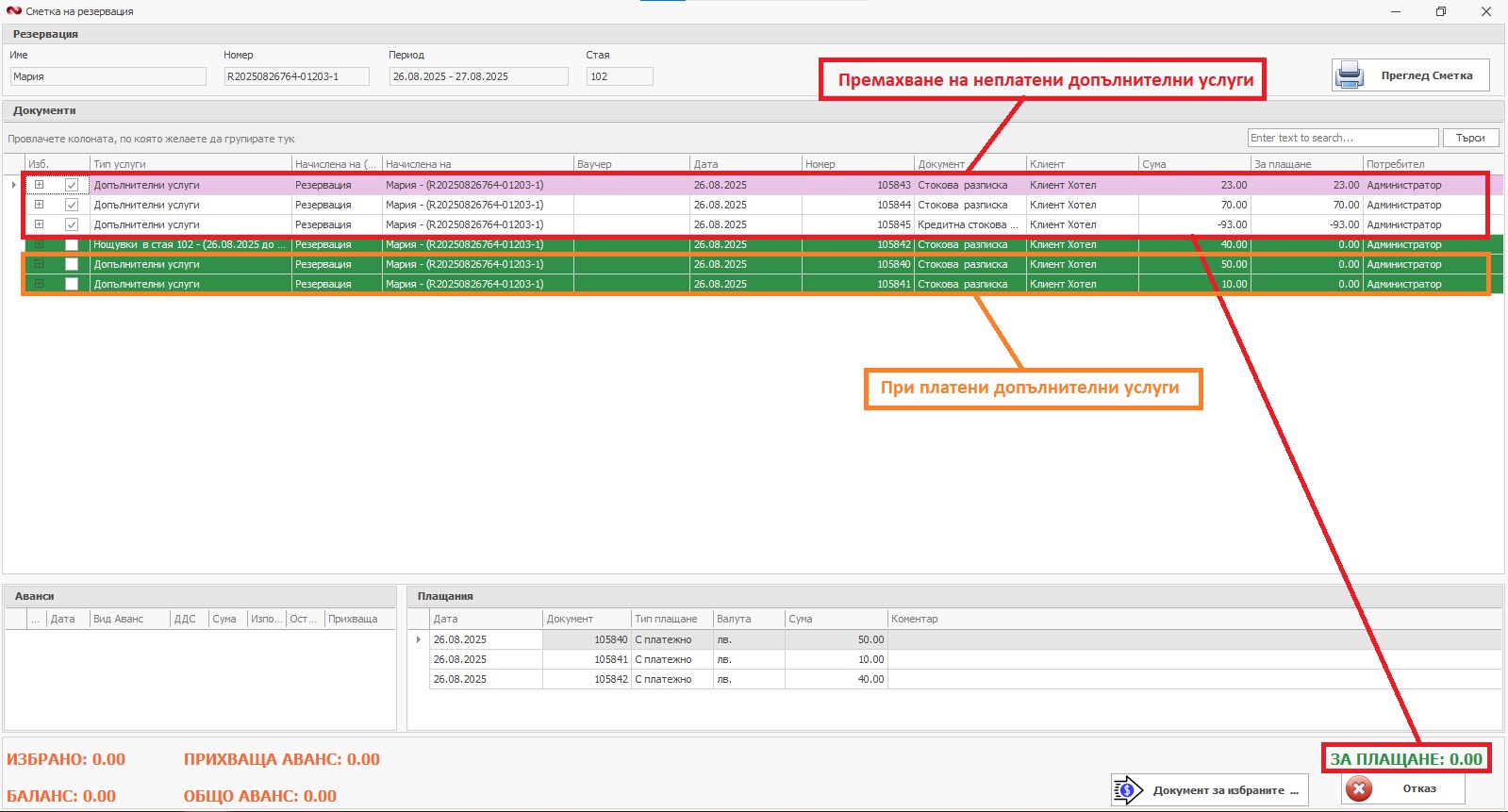1508x812 pixels.
Task: Sort payments by Тип плащане column header
Action: [x=670, y=619]
